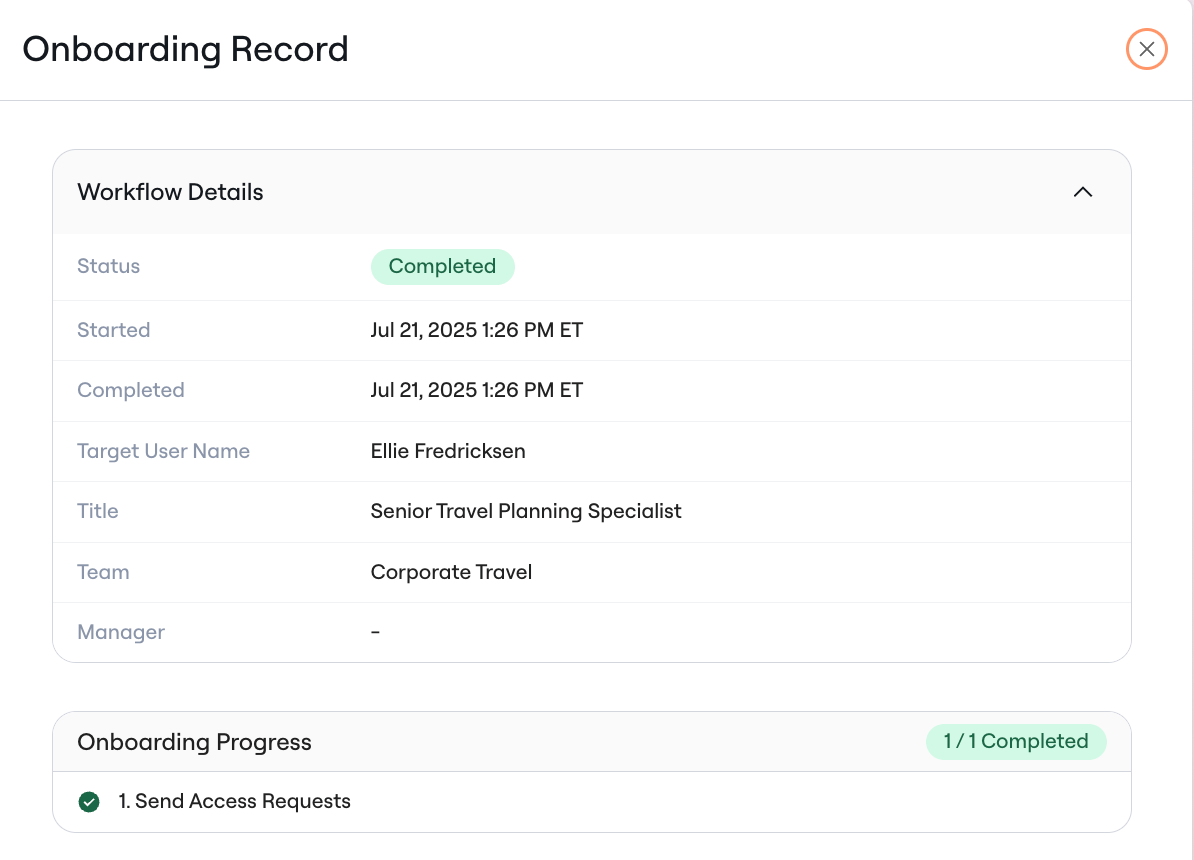1194x860 pixels.
Task: Click the Completed status badge
Action: coord(442,267)
